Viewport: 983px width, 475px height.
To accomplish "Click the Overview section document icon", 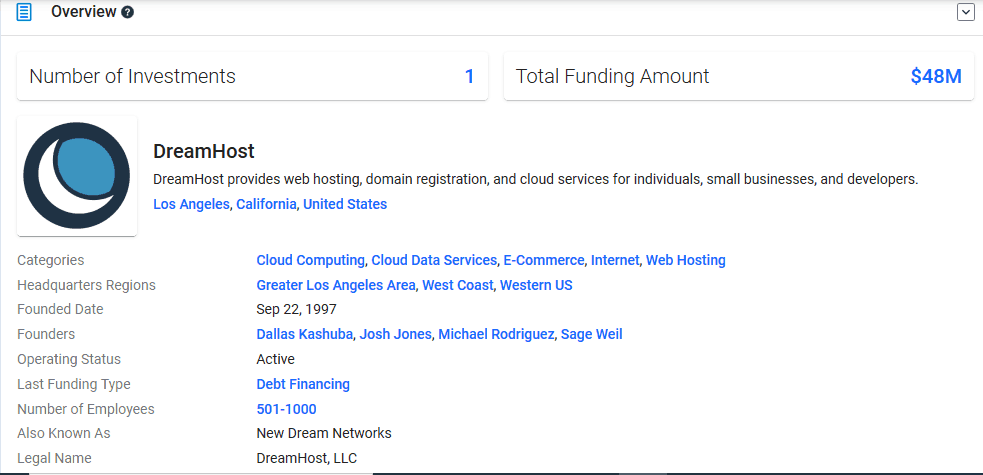I will 24,12.
